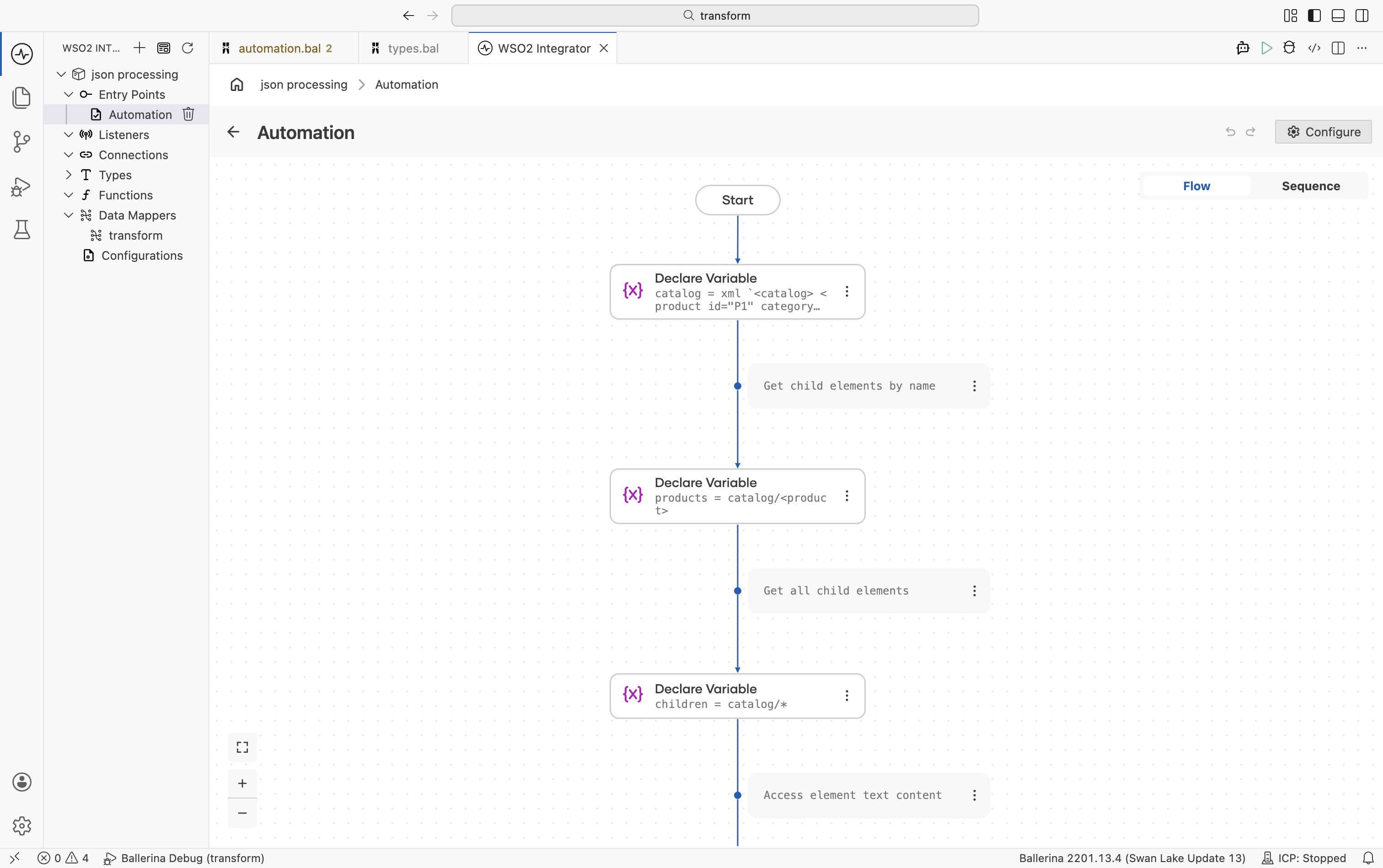Click the transform search field
Viewport: 1383px width, 868px height.
(715, 16)
